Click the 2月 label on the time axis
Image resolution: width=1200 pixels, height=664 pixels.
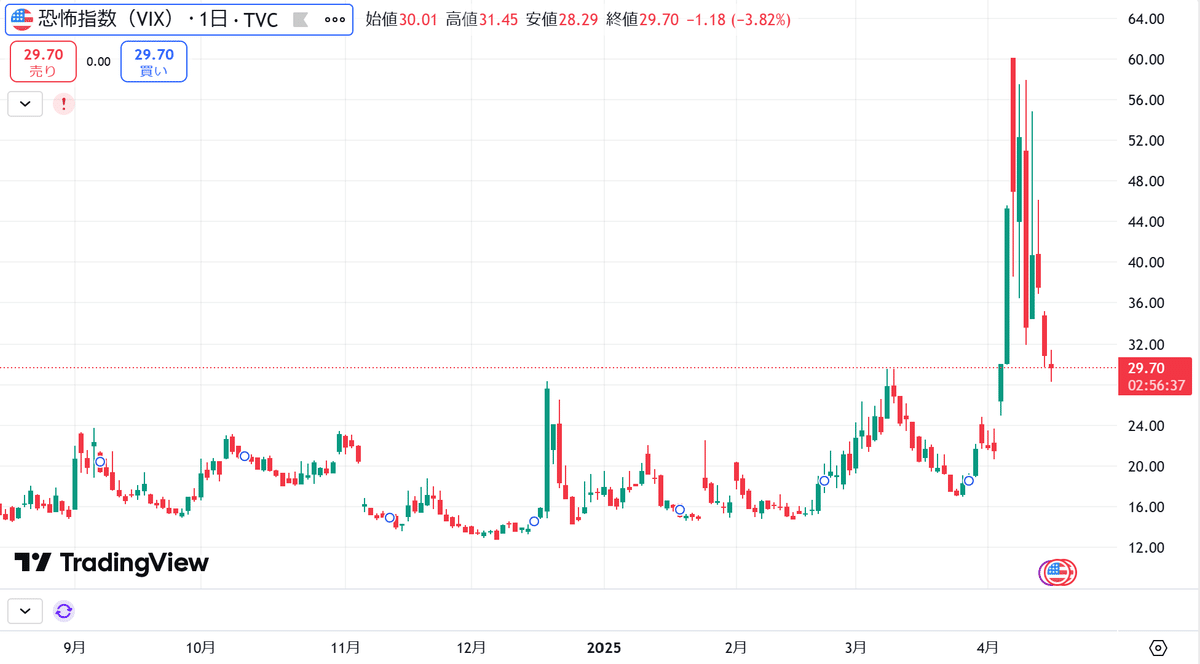pyautogui.click(x=736, y=648)
